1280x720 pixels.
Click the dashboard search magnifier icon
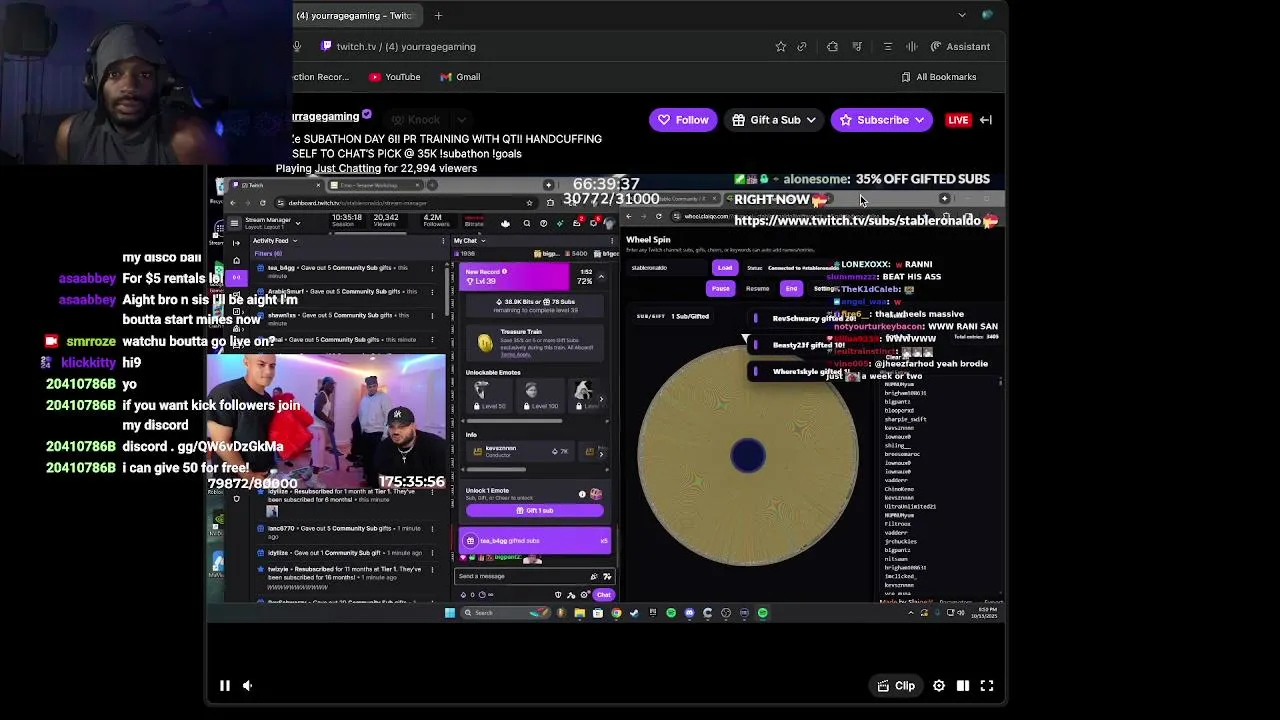527,224
